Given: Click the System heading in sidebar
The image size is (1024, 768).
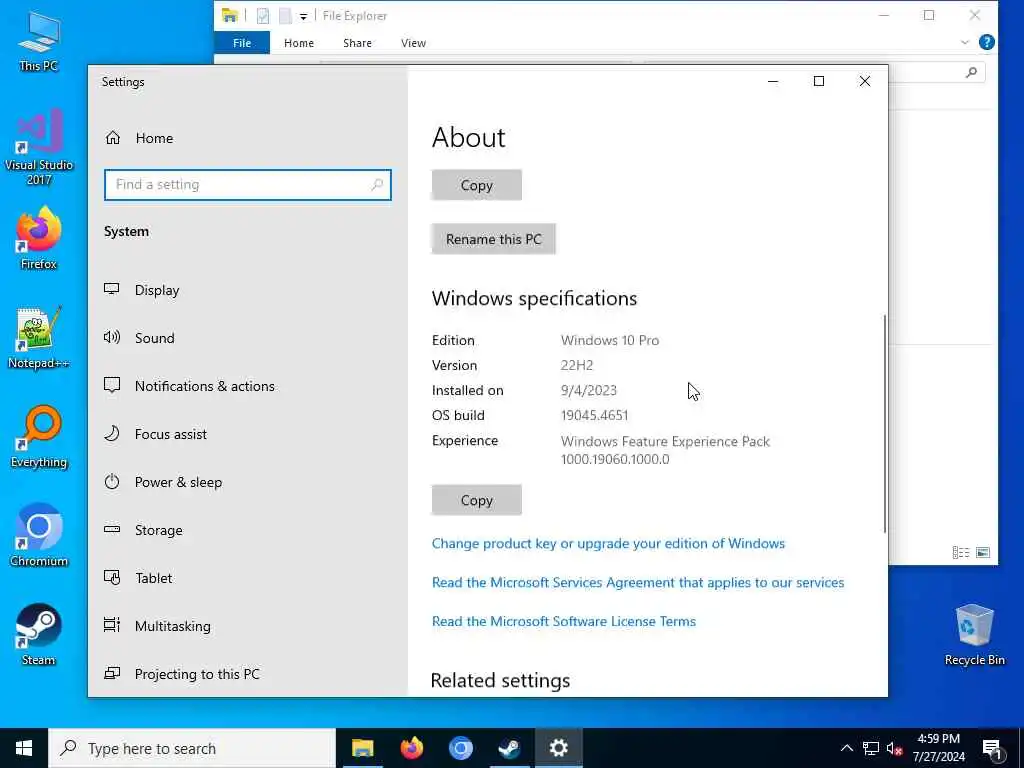Looking at the screenshot, I should (126, 232).
